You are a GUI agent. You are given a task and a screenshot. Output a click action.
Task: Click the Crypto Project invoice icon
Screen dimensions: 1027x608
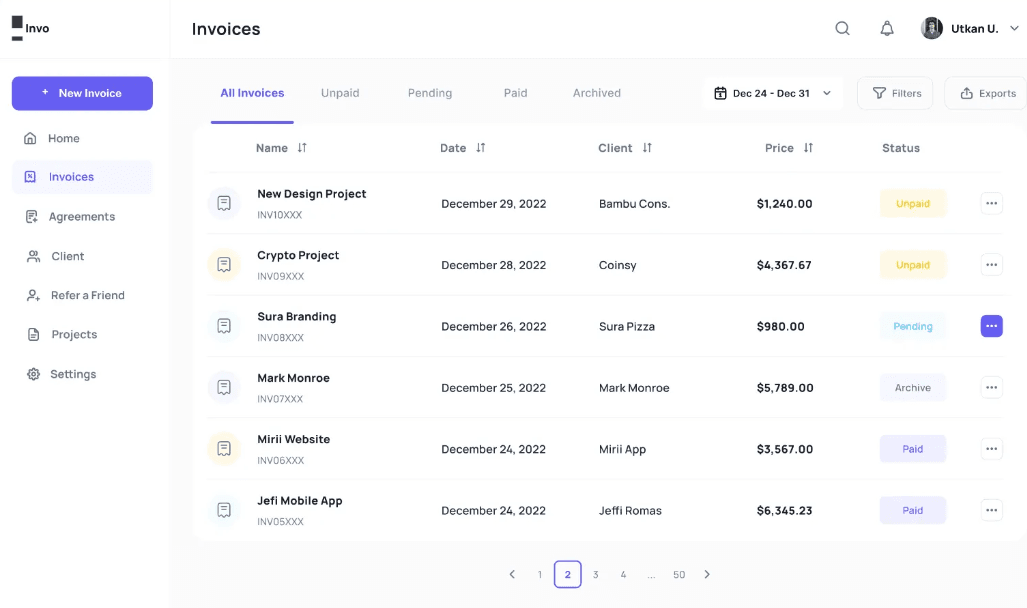224,265
